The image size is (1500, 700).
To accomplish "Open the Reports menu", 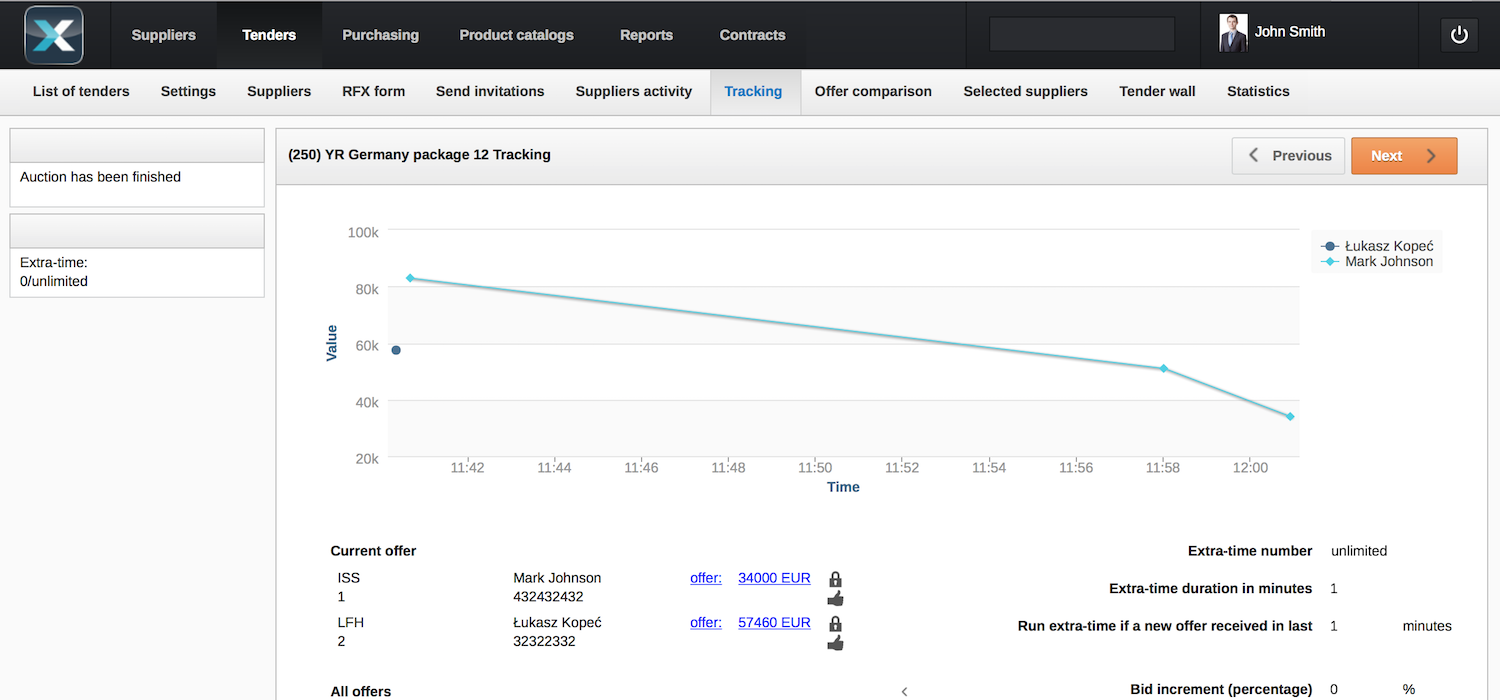I will pos(646,35).
